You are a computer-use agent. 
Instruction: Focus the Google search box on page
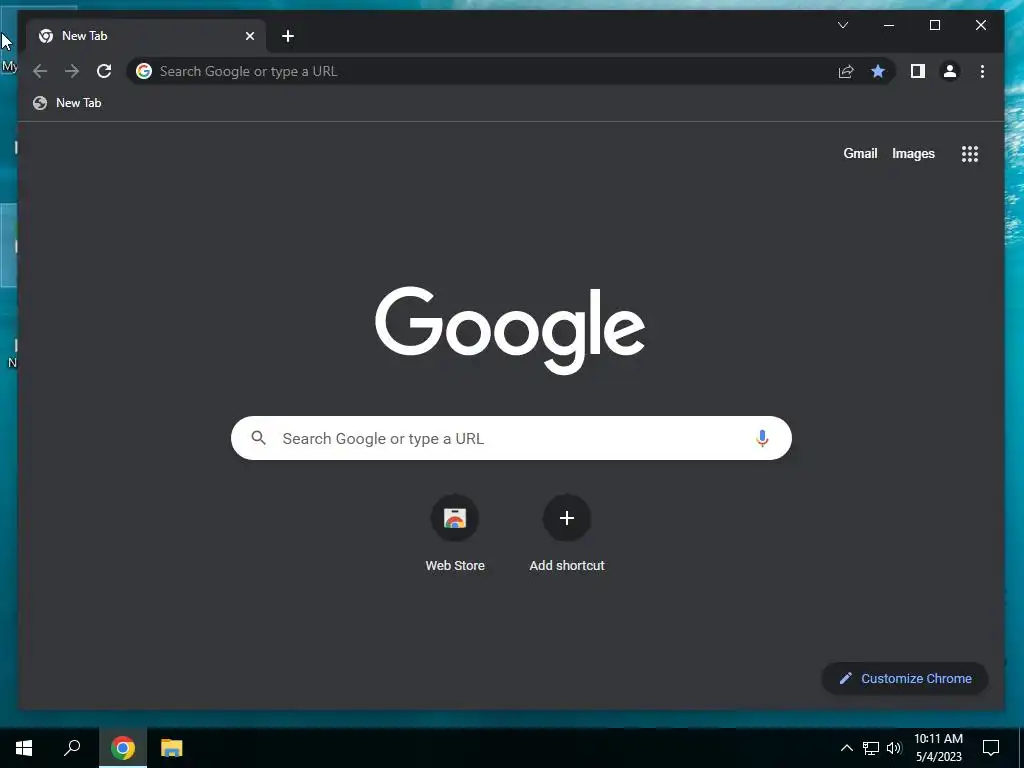(511, 438)
